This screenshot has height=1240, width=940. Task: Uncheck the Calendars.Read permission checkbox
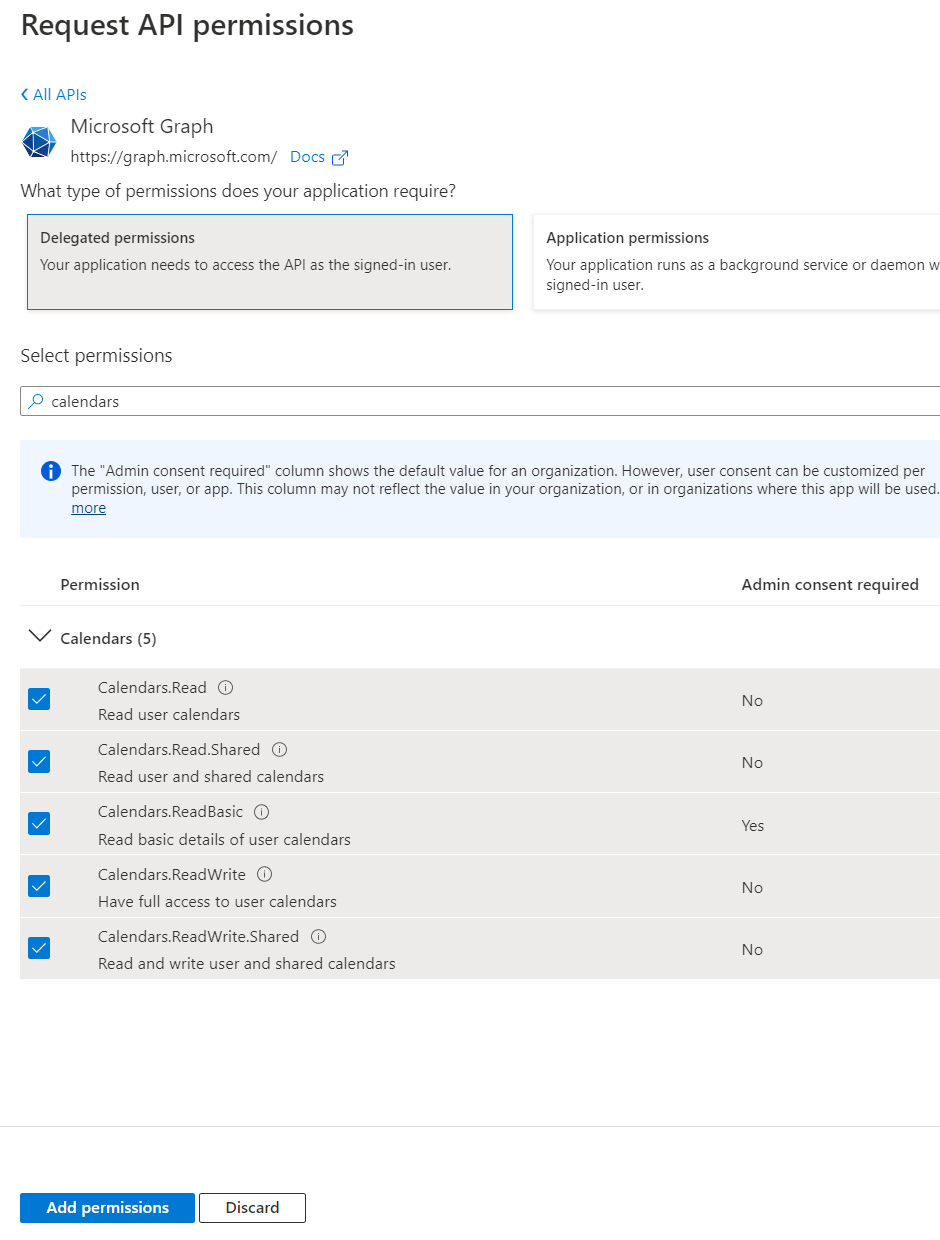pyautogui.click(x=39, y=699)
